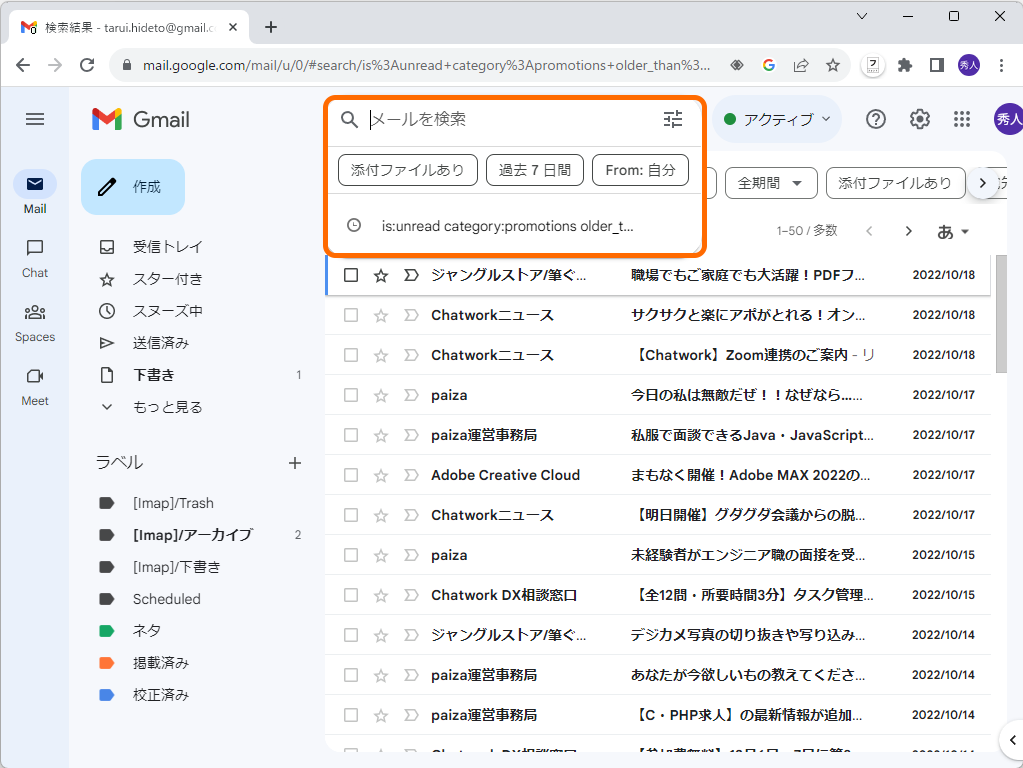Apply the 過去 7 日間 search chip
Image resolution: width=1023 pixels, height=768 pixels.
click(x=534, y=170)
